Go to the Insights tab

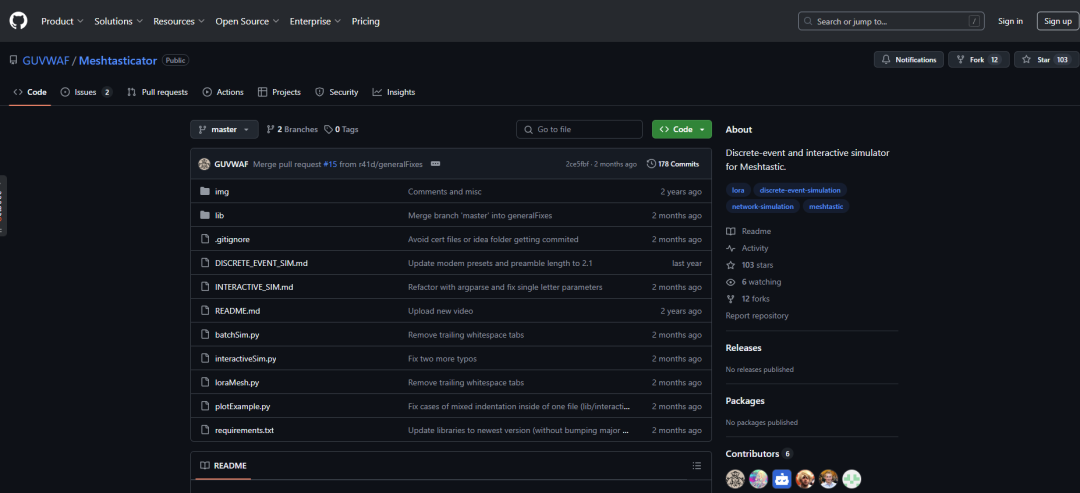point(393,92)
